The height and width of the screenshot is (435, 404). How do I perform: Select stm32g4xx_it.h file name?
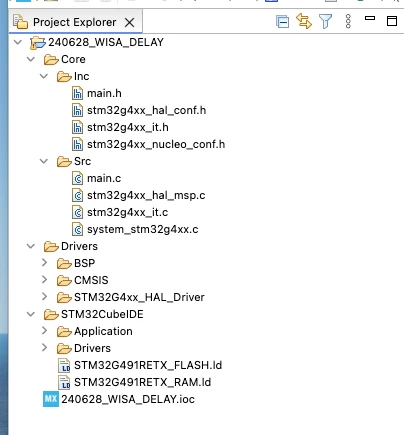click(128, 127)
